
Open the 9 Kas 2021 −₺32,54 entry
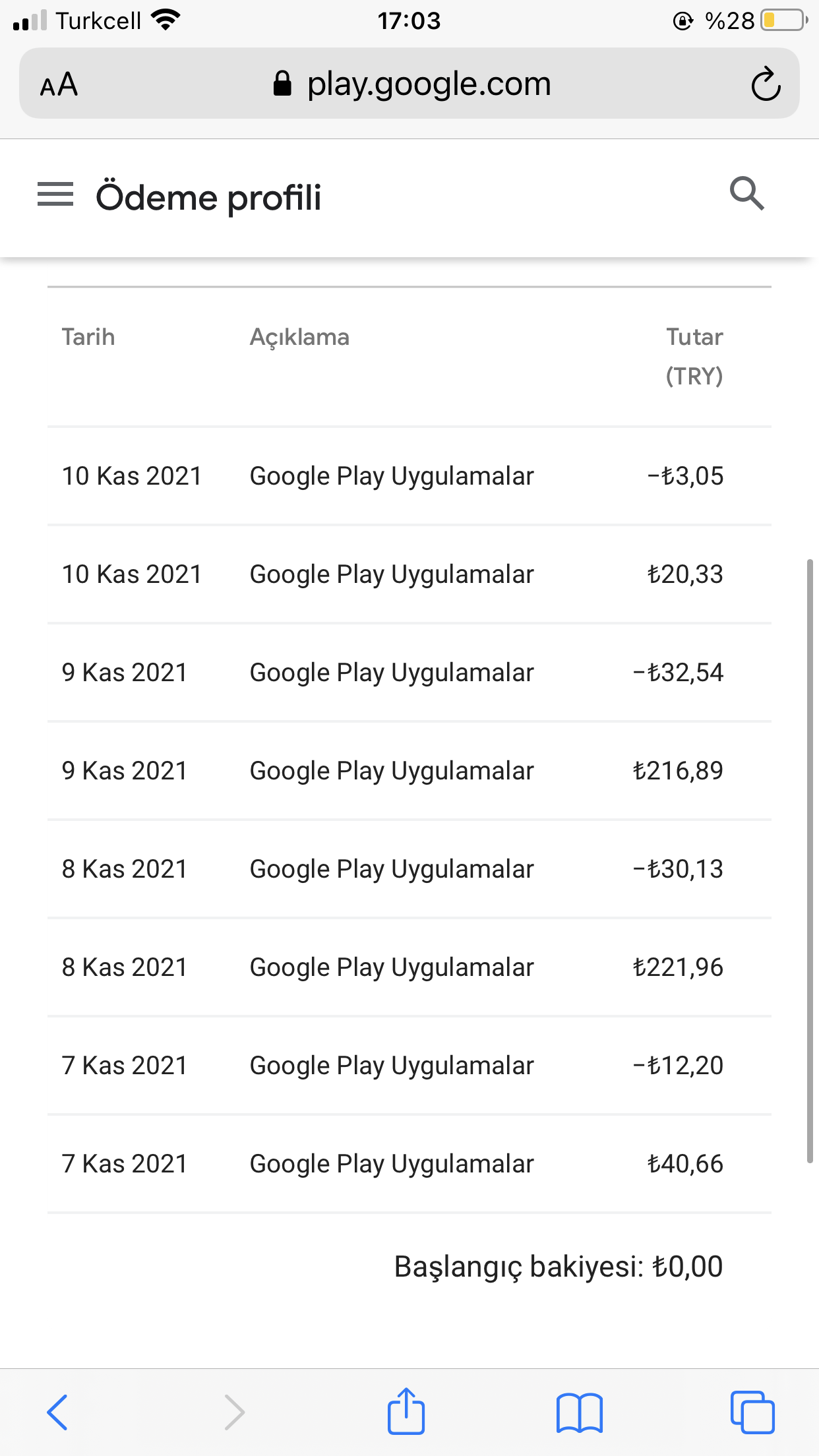(409, 673)
